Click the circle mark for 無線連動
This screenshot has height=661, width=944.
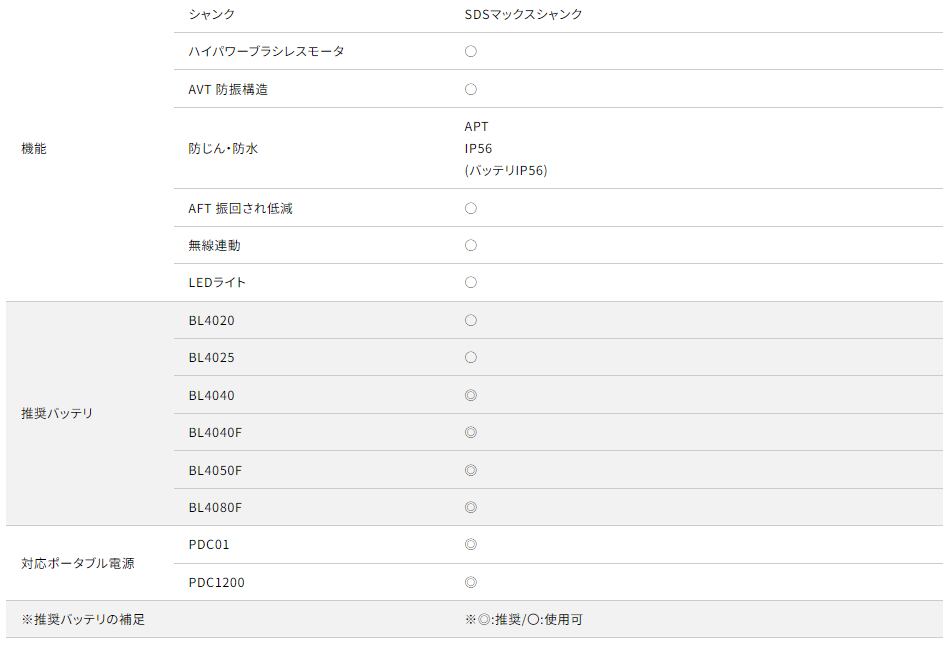(x=471, y=245)
